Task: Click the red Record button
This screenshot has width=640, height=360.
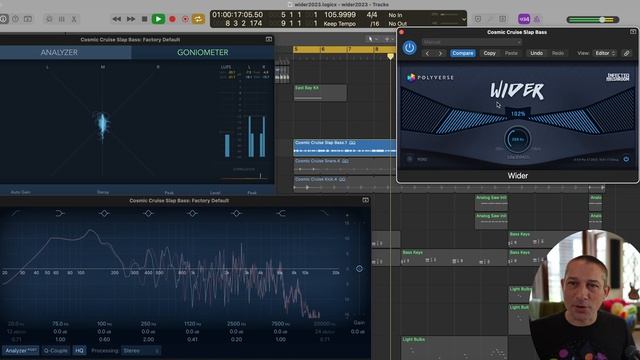Action: tap(172, 19)
